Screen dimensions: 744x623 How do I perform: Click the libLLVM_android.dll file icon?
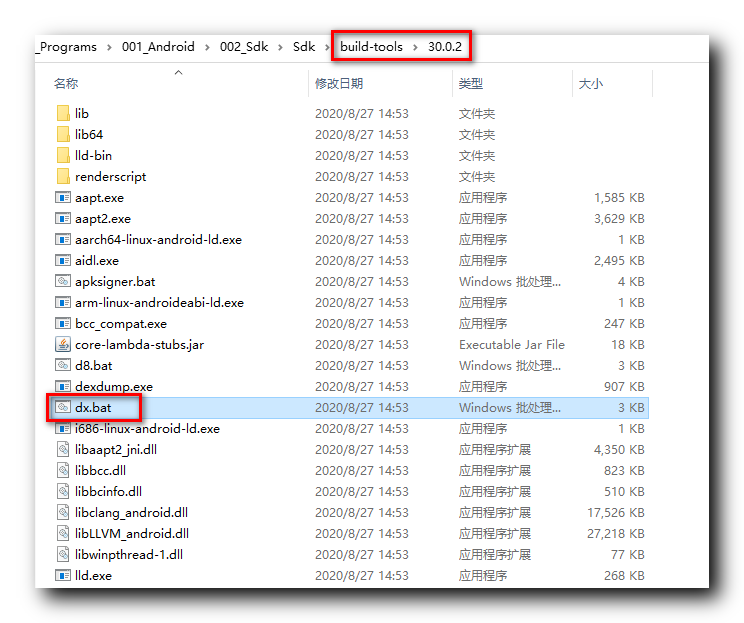coord(63,533)
